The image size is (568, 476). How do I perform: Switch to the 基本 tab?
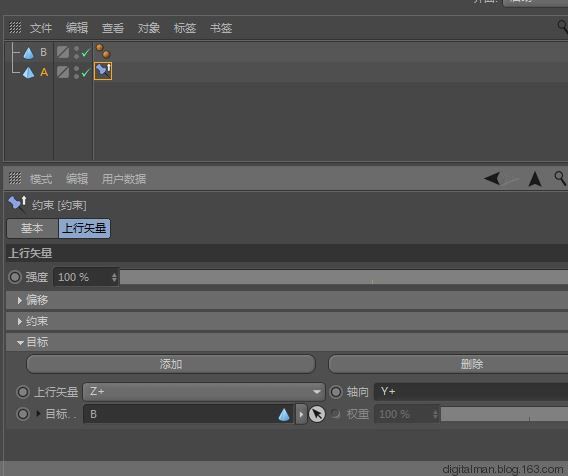(x=33, y=228)
